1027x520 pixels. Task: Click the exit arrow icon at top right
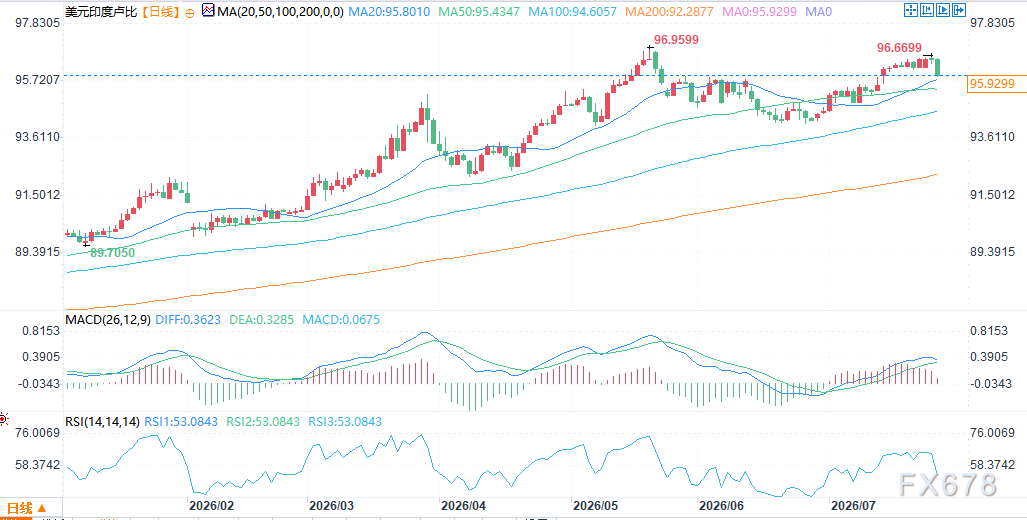(x=960, y=10)
